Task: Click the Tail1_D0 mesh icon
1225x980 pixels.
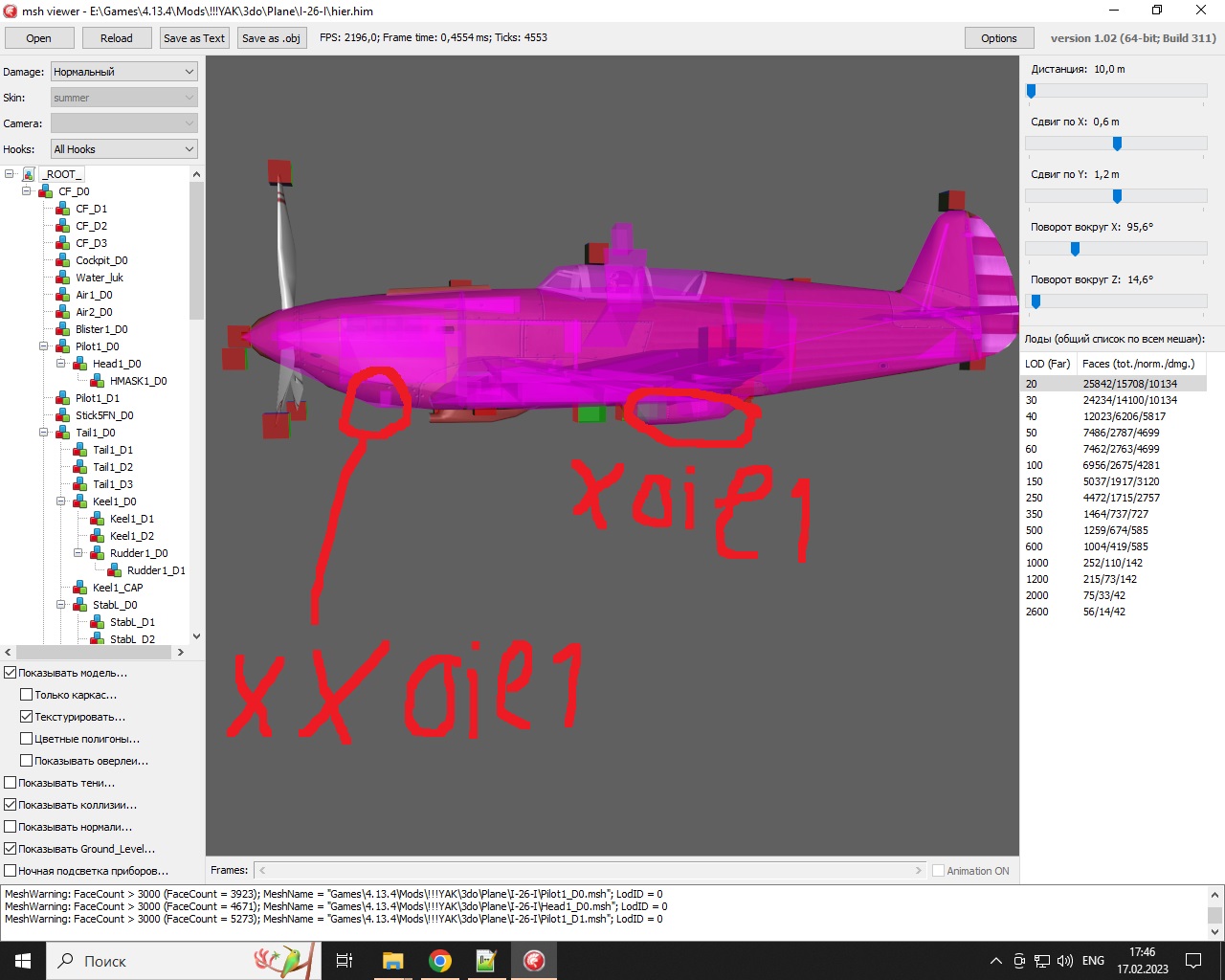Action: pos(63,433)
